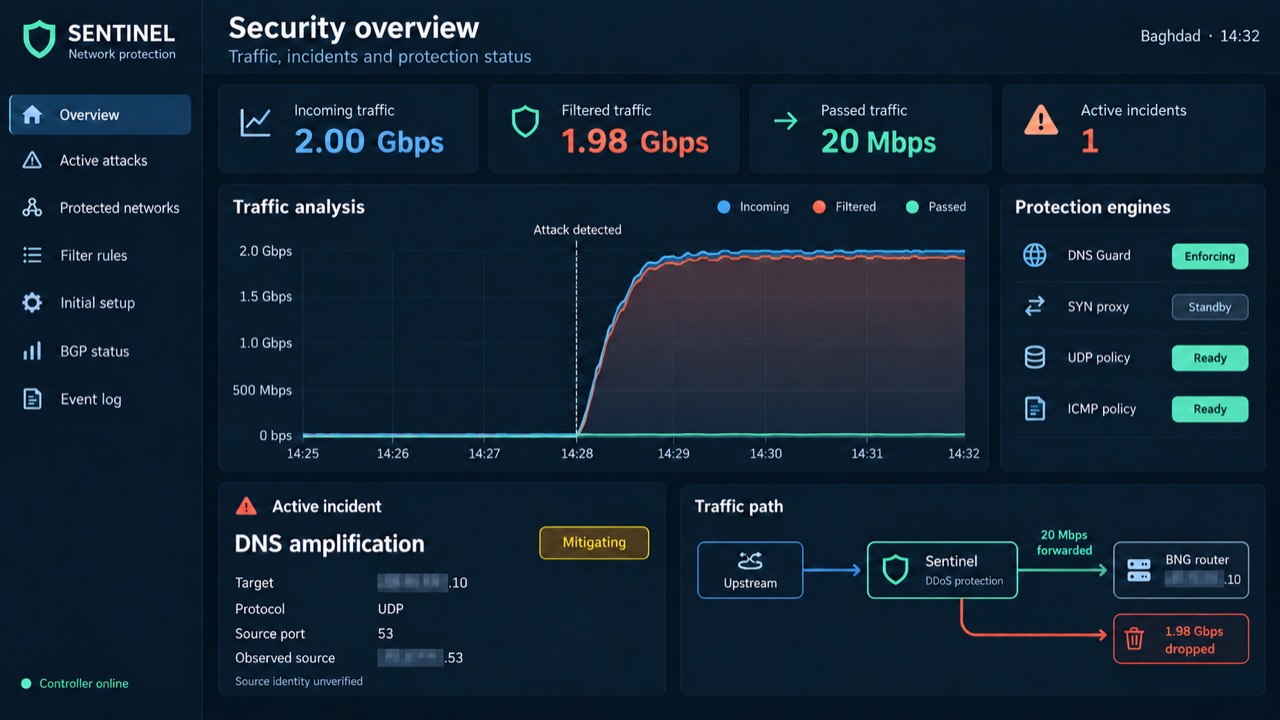The image size is (1280, 720).
Task: Click the SYN proxy Standby button
Action: click(1210, 307)
